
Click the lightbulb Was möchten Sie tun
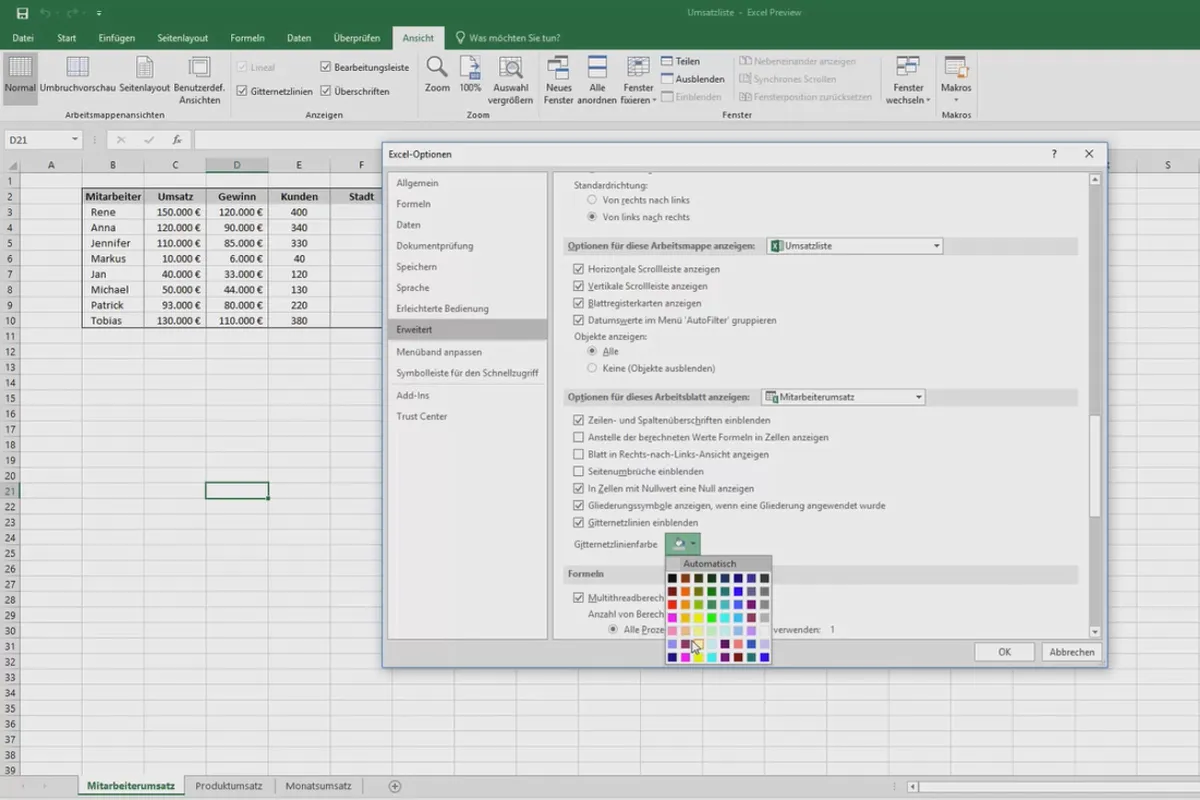460,38
